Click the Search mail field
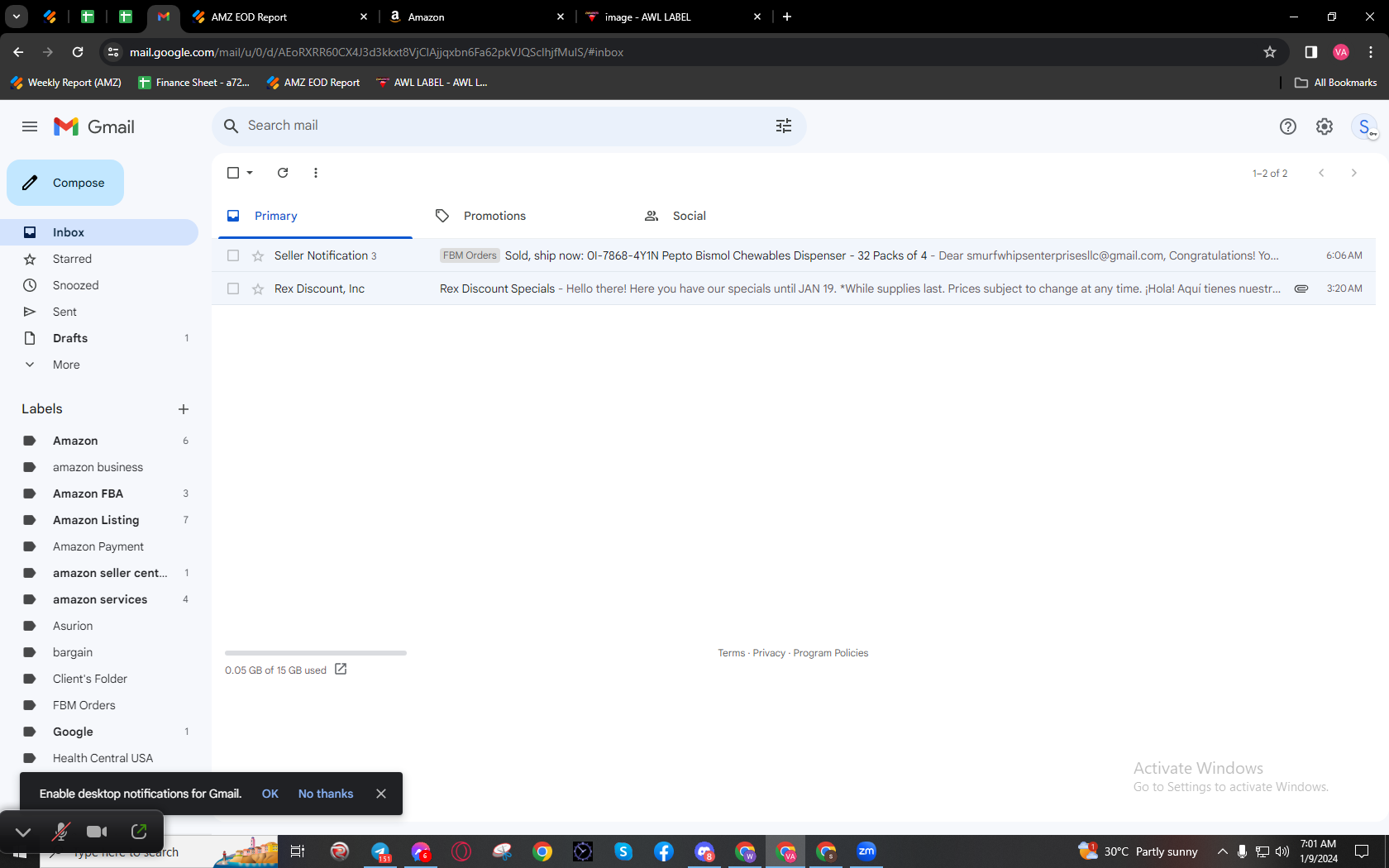Screen dimensions: 1389x868 tap(509, 126)
